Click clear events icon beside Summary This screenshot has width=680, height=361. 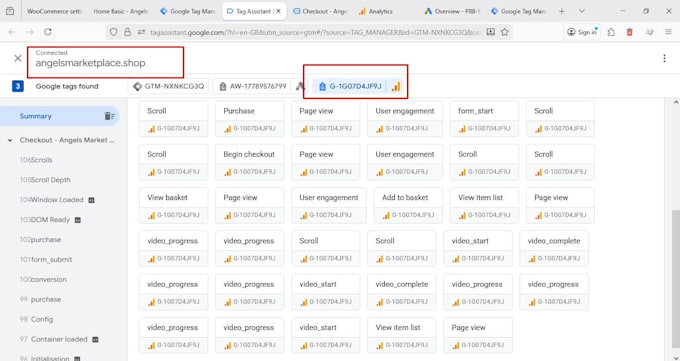(109, 116)
